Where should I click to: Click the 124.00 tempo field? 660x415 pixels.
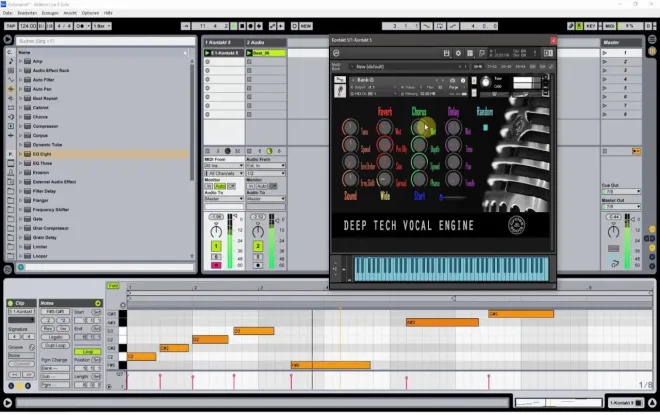pos(28,26)
